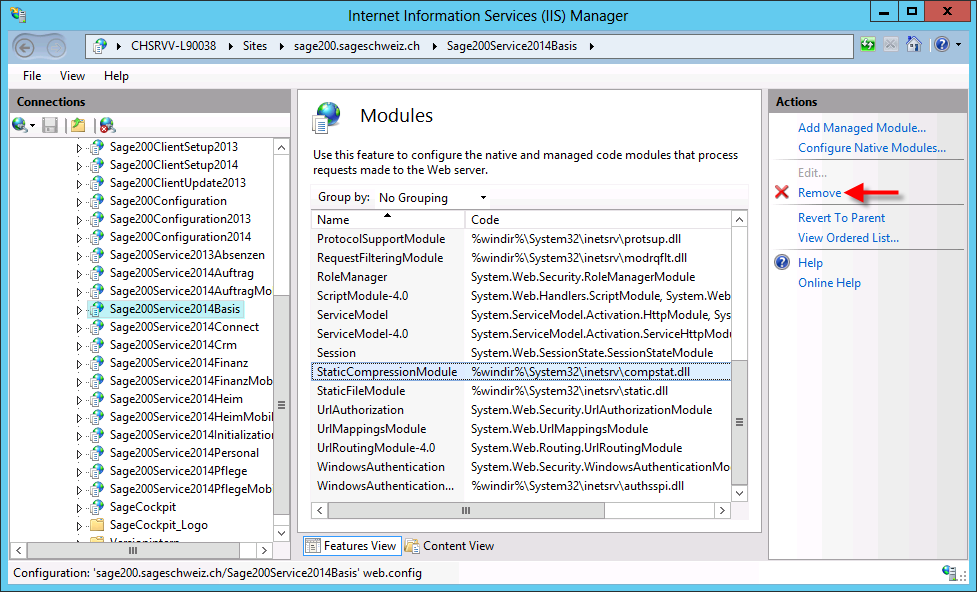Click the Create New Connection globe icon
The width and height of the screenshot is (977, 592).
pos(19,125)
